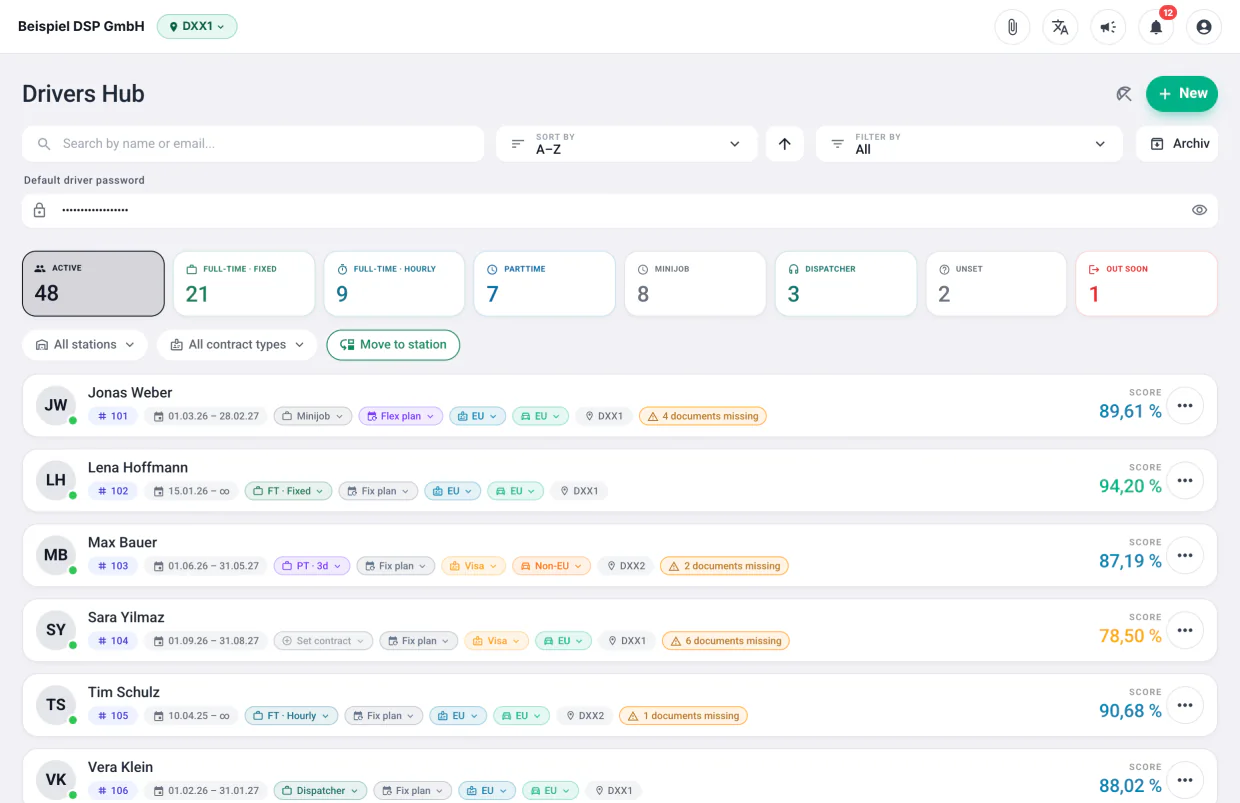Open the Sort By A–Z dropdown
Screen dimensions: 1240x803
click(x=626, y=144)
